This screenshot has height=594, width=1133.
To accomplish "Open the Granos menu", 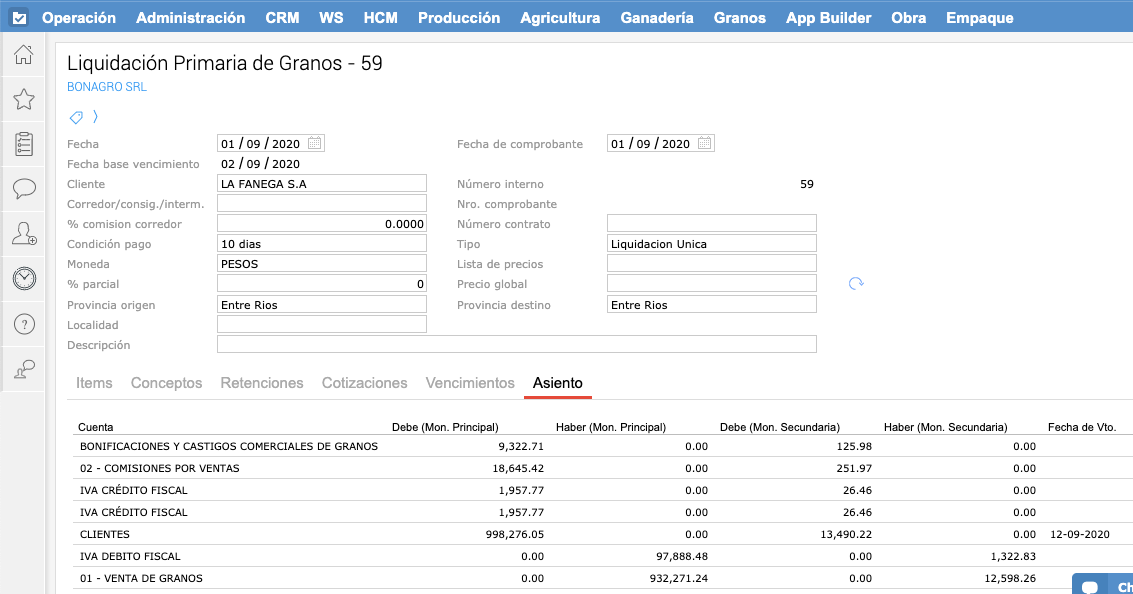I will tap(739, 18).
